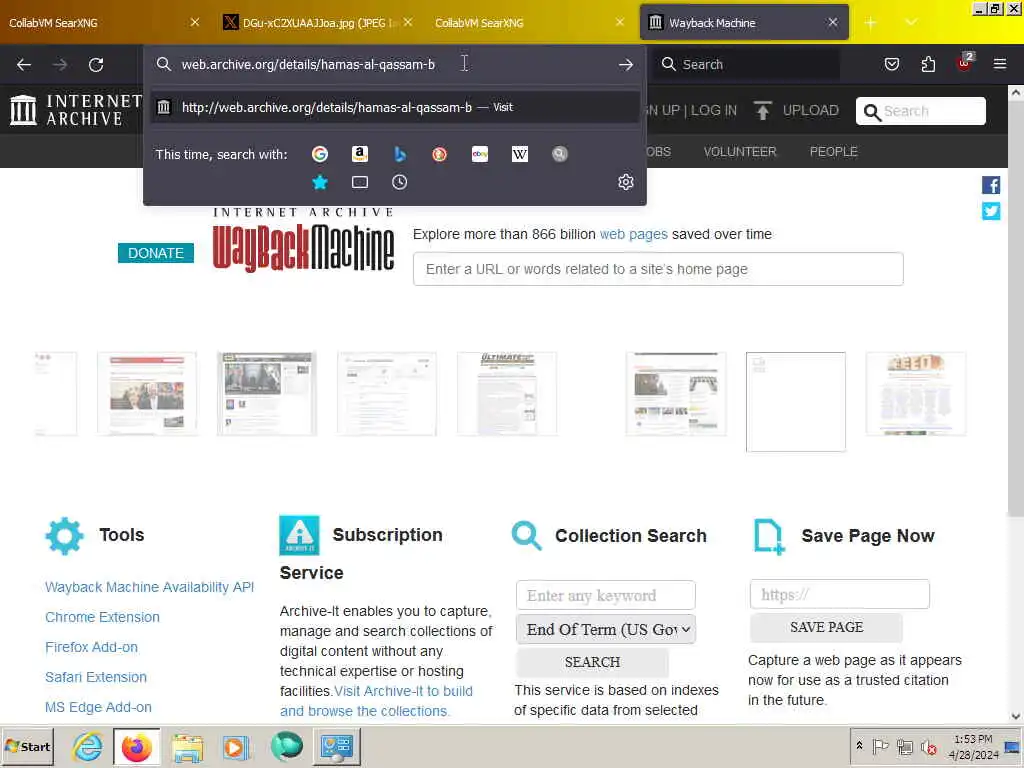Click the LOG IN link
This screenshot has width=1024, height=768.
714,110
